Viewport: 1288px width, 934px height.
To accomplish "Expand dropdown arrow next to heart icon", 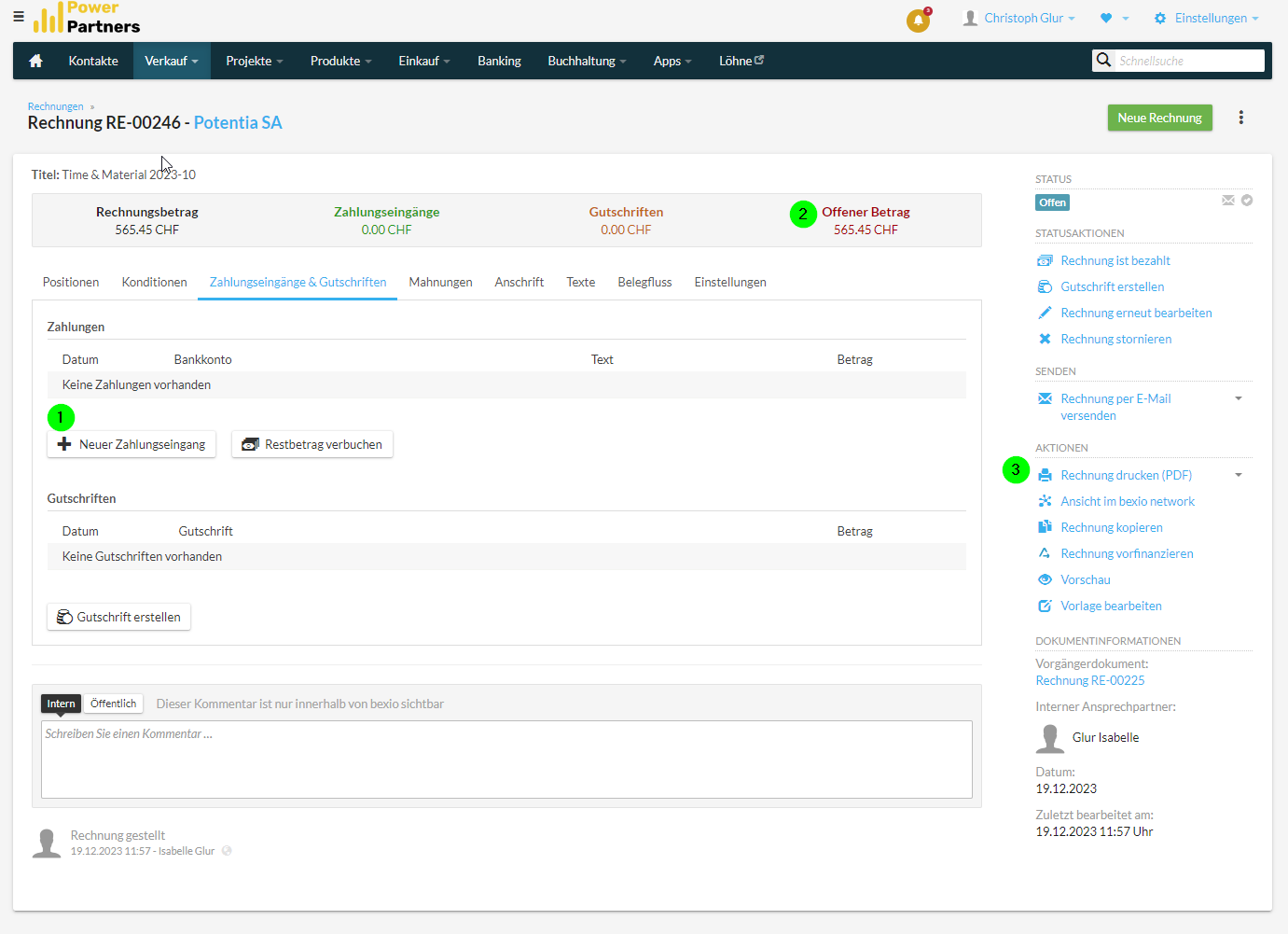I will pos(1126,19).
